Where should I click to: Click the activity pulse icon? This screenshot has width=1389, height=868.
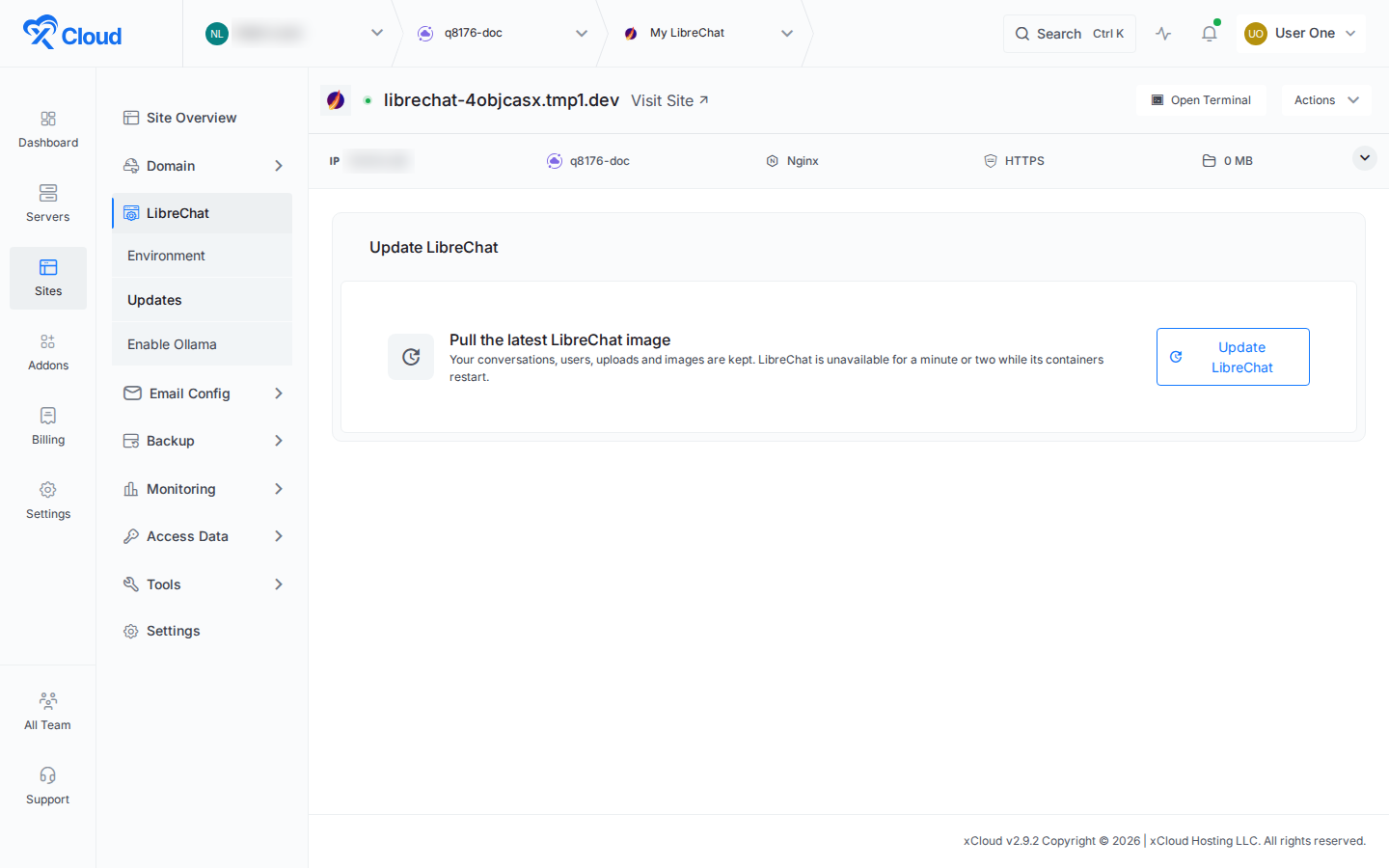coord(1163,34)
